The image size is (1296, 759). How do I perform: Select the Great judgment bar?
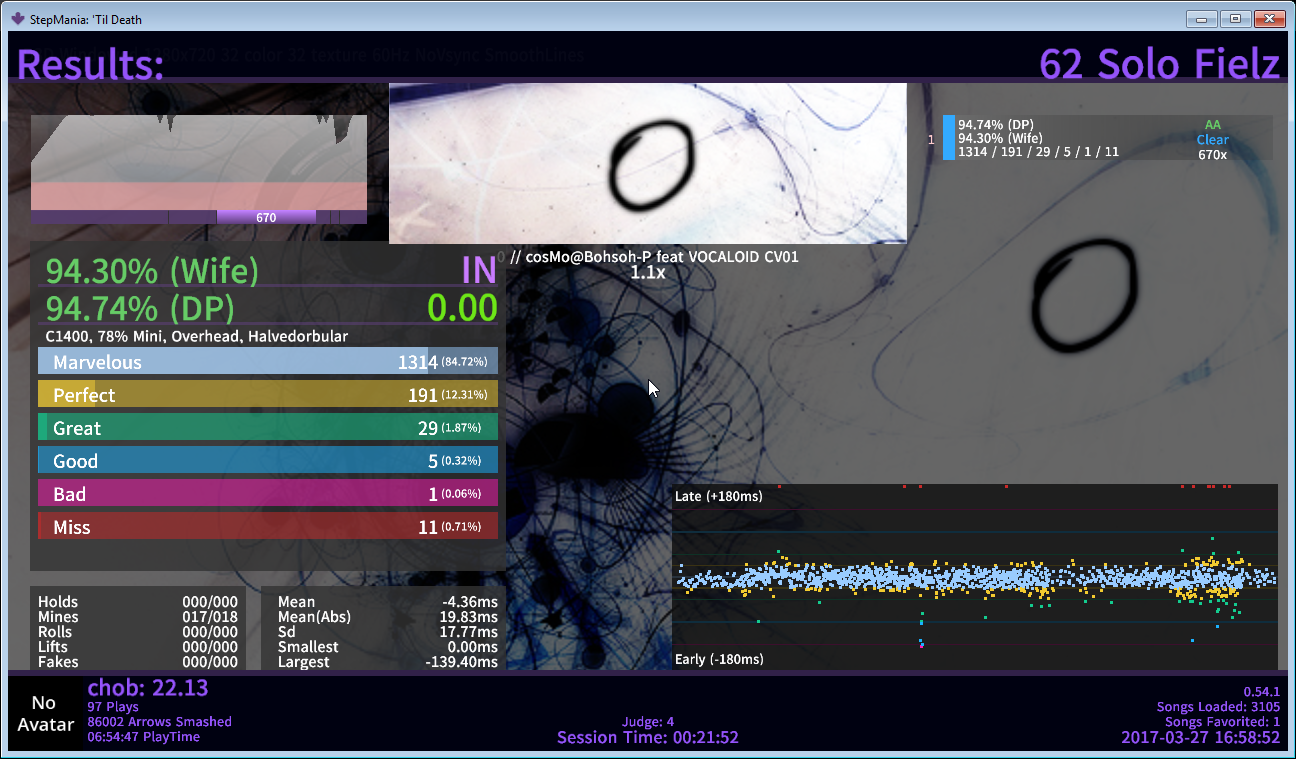[x=267, y=428]
